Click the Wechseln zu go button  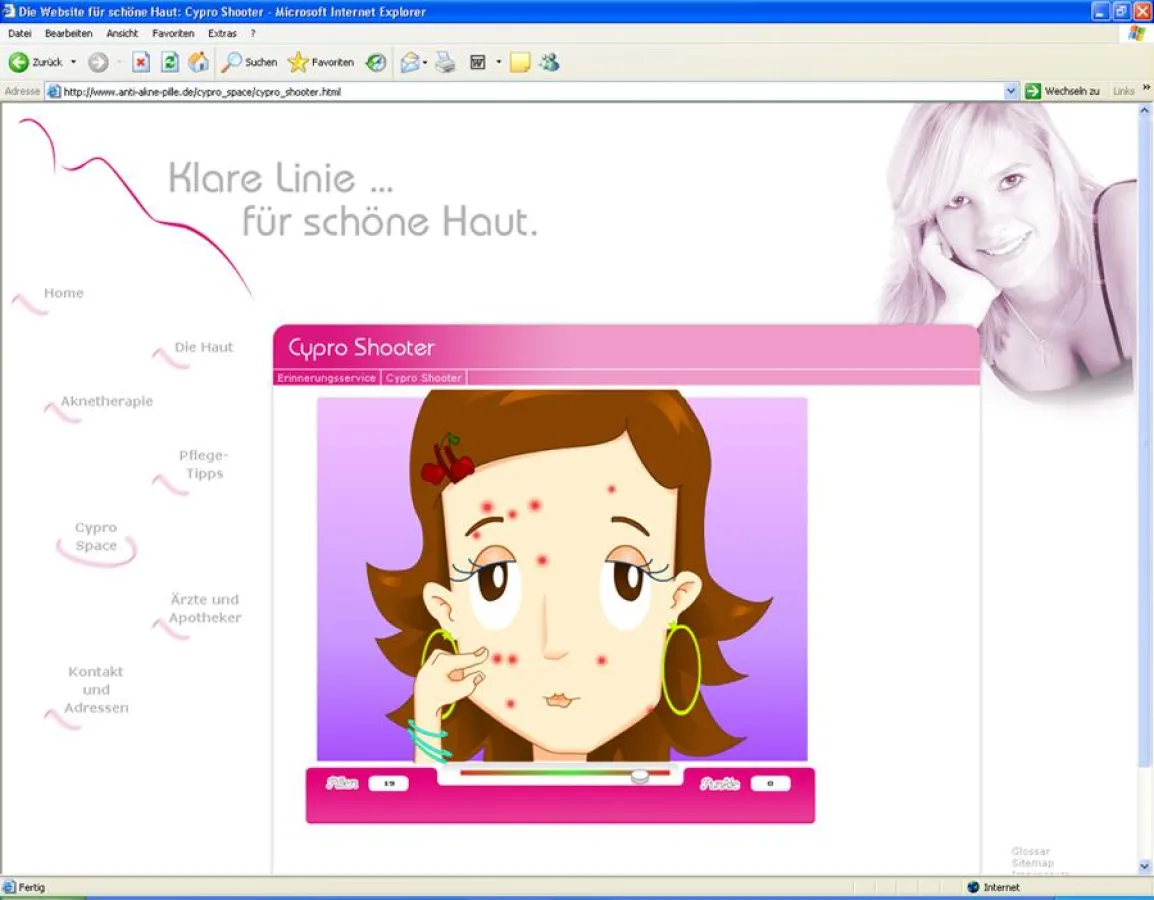coord(1062,91)
